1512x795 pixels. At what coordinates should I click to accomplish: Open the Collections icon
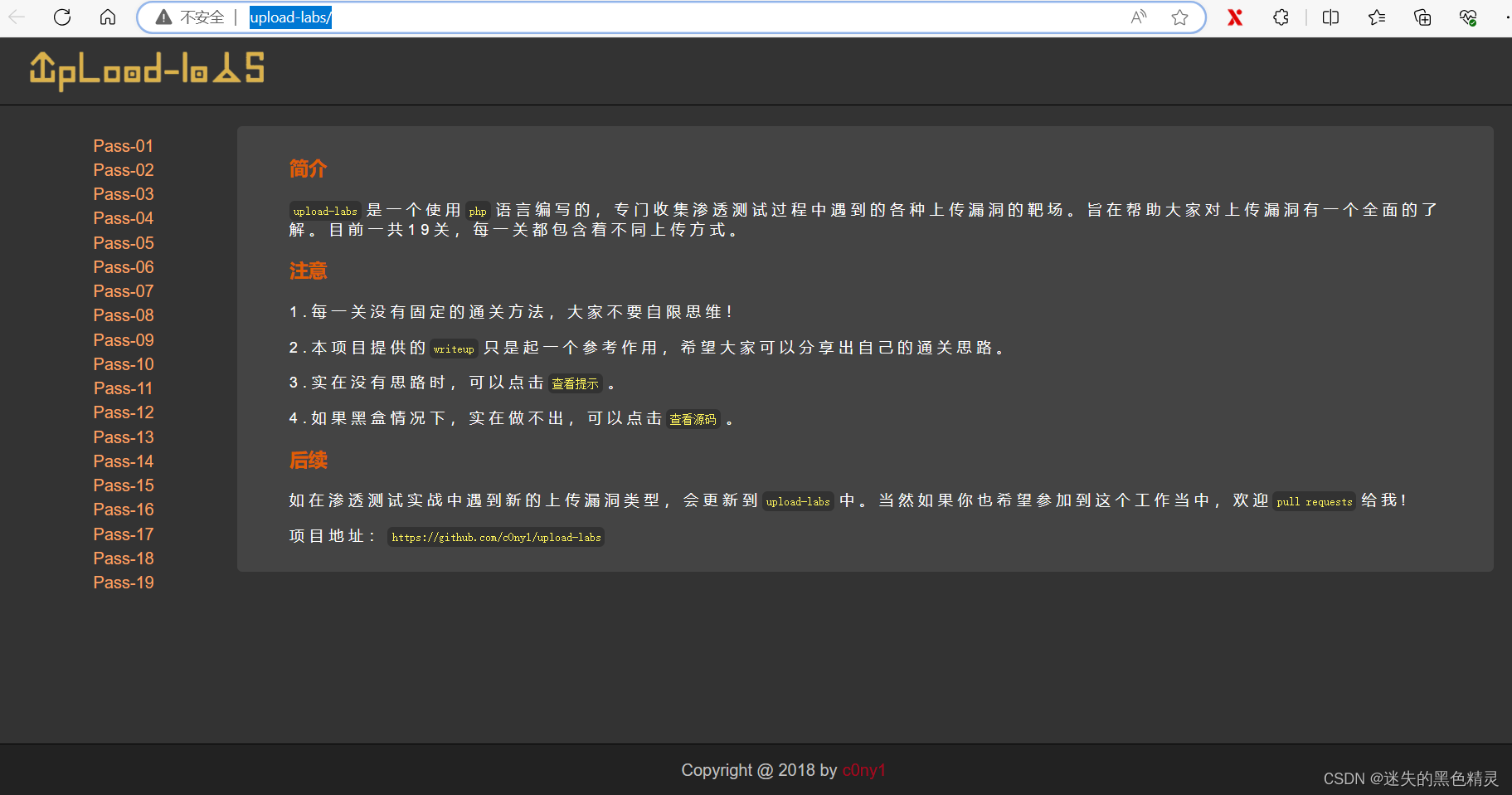1422,17
